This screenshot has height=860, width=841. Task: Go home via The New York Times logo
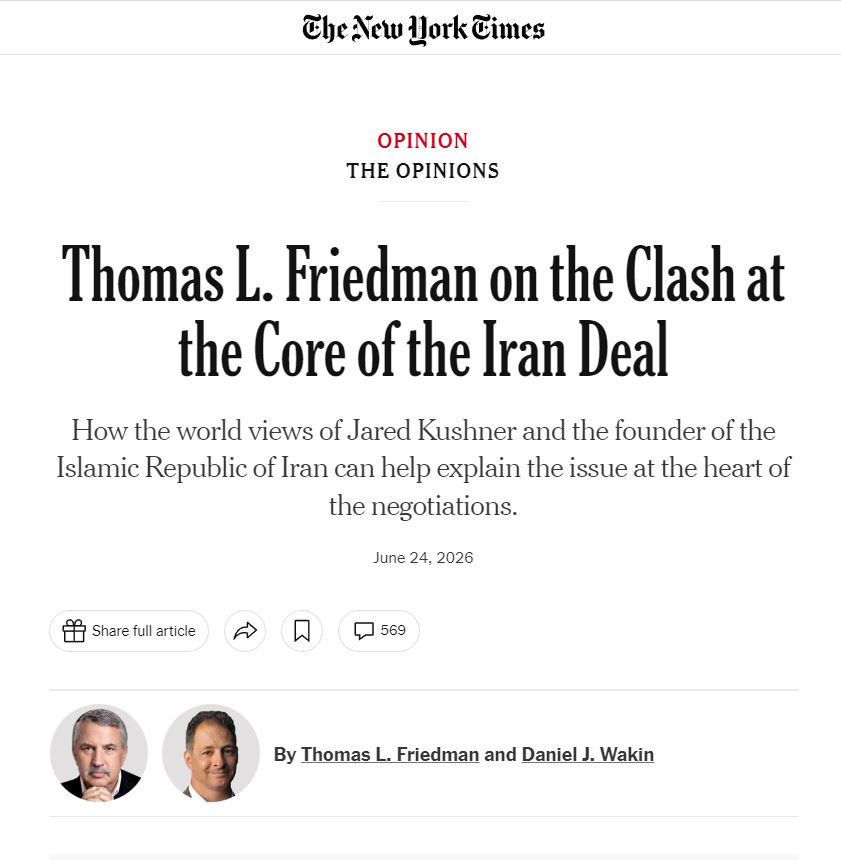coord(423,29)
